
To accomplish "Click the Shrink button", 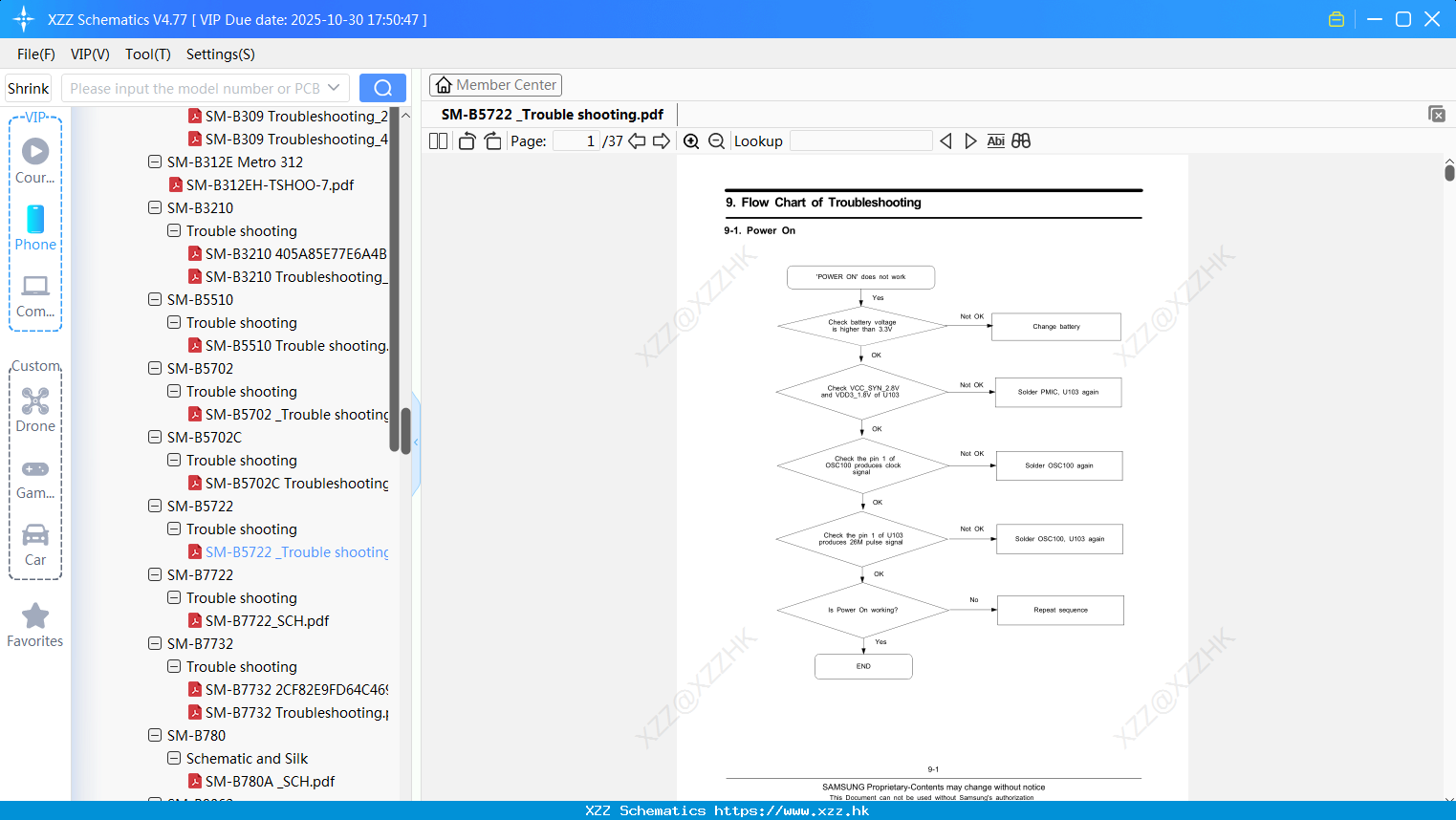I will 29,88.
